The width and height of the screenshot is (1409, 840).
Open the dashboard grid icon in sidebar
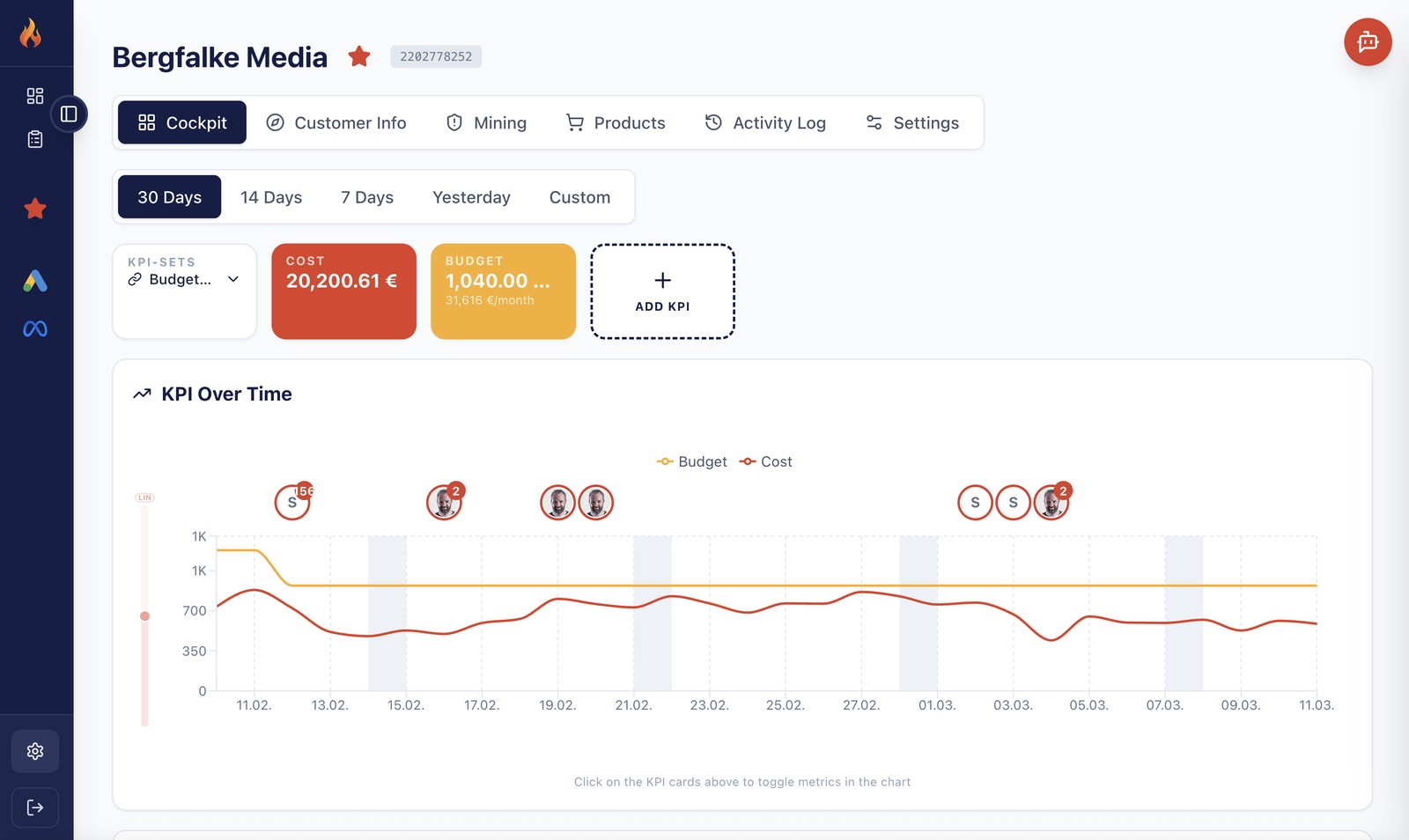[x=35, y=96]
